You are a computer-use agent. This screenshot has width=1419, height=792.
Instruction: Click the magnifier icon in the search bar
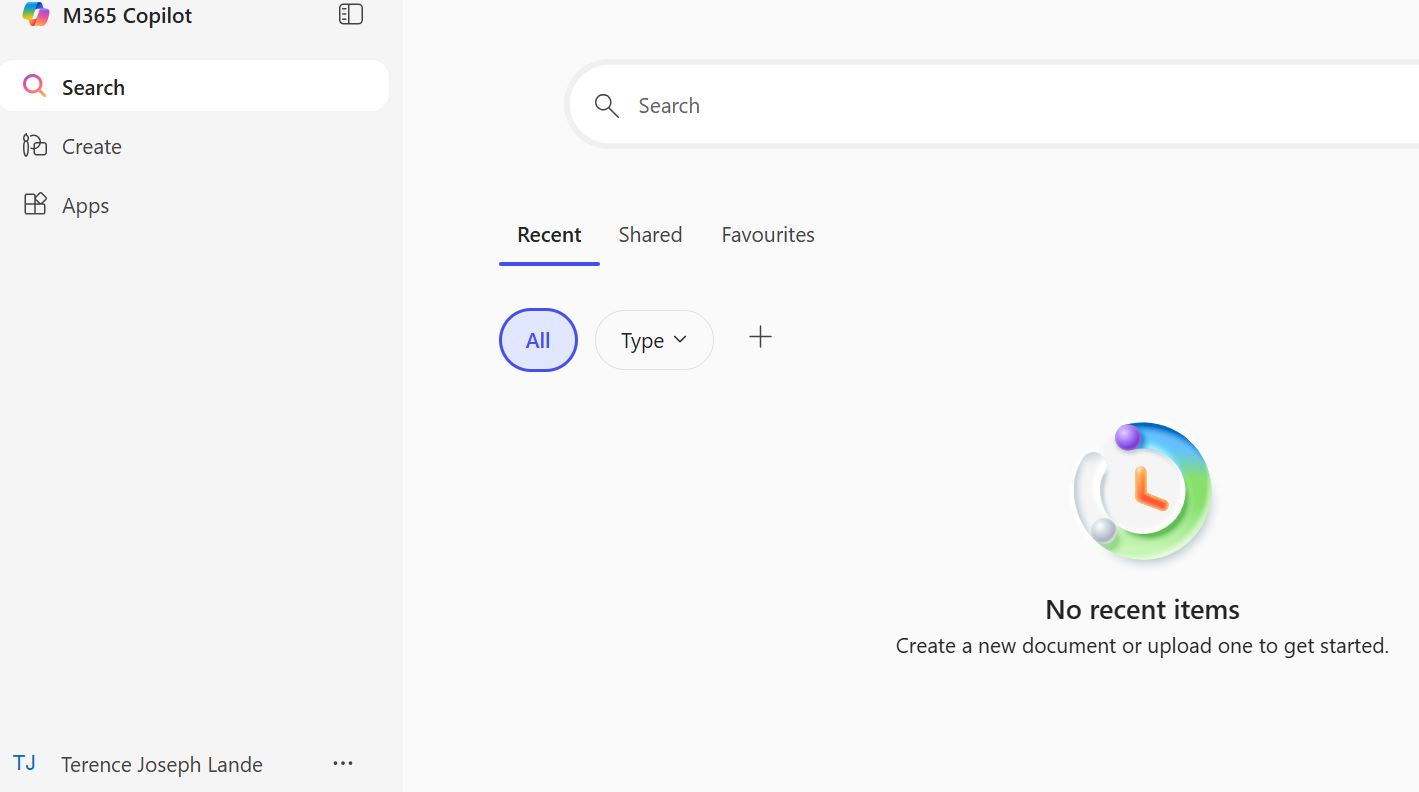tap(606, 106)
